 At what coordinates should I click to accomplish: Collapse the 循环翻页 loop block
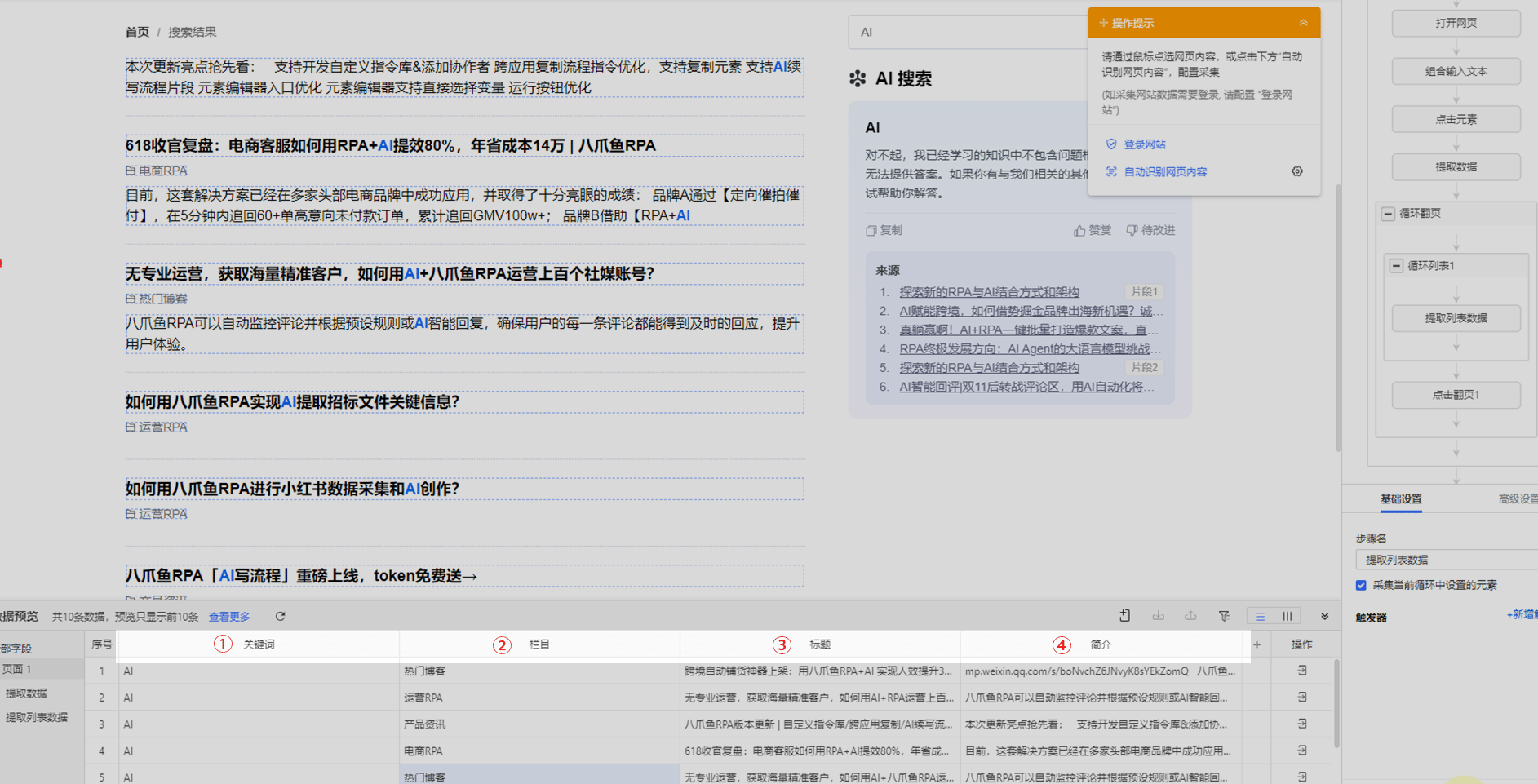point(1388,214)
